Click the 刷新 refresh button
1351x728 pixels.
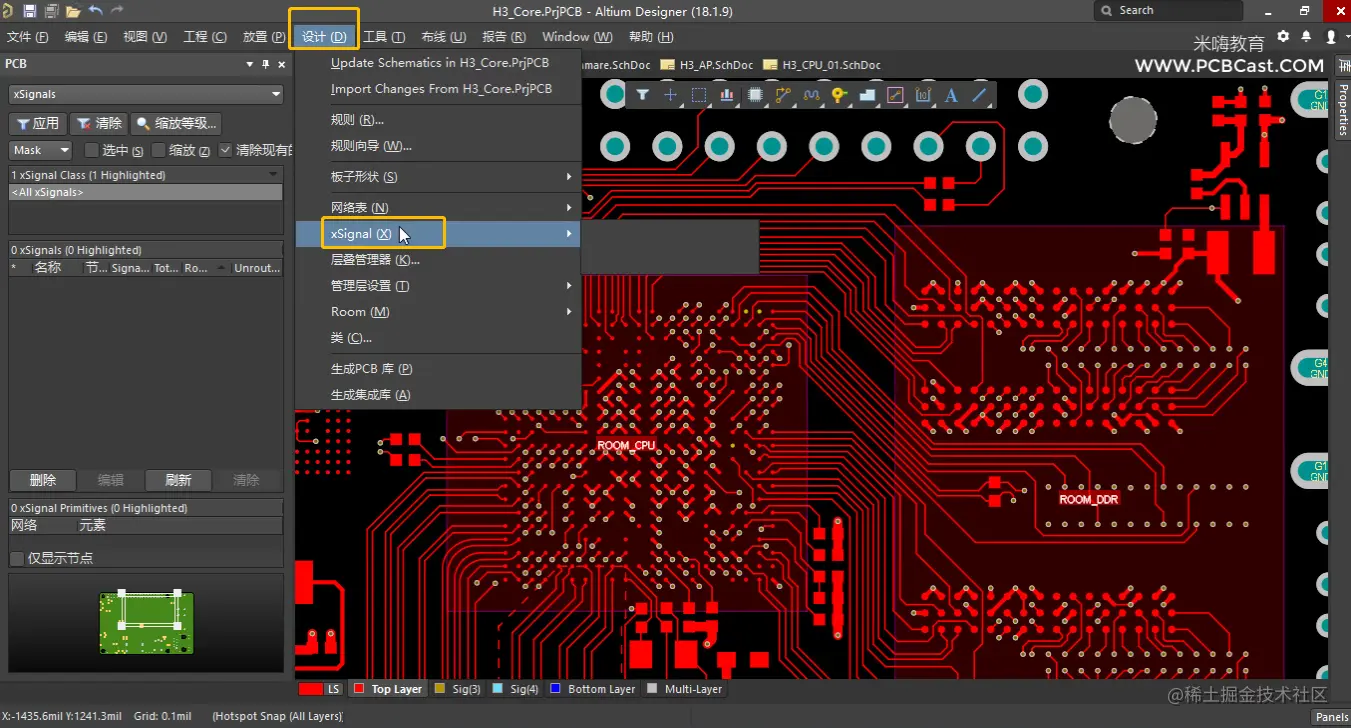178,480
